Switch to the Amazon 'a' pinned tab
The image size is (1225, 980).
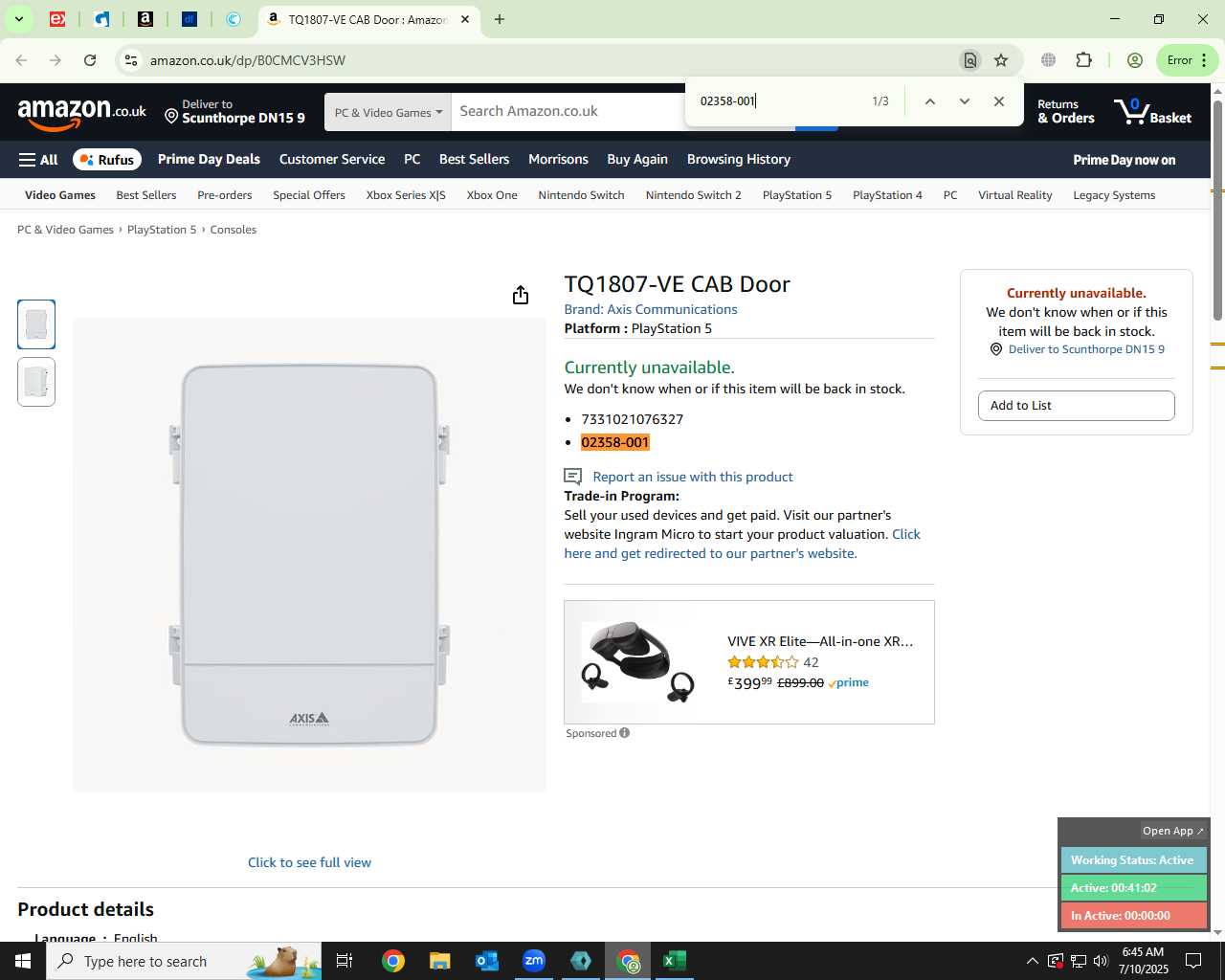(x=145, y=19)
